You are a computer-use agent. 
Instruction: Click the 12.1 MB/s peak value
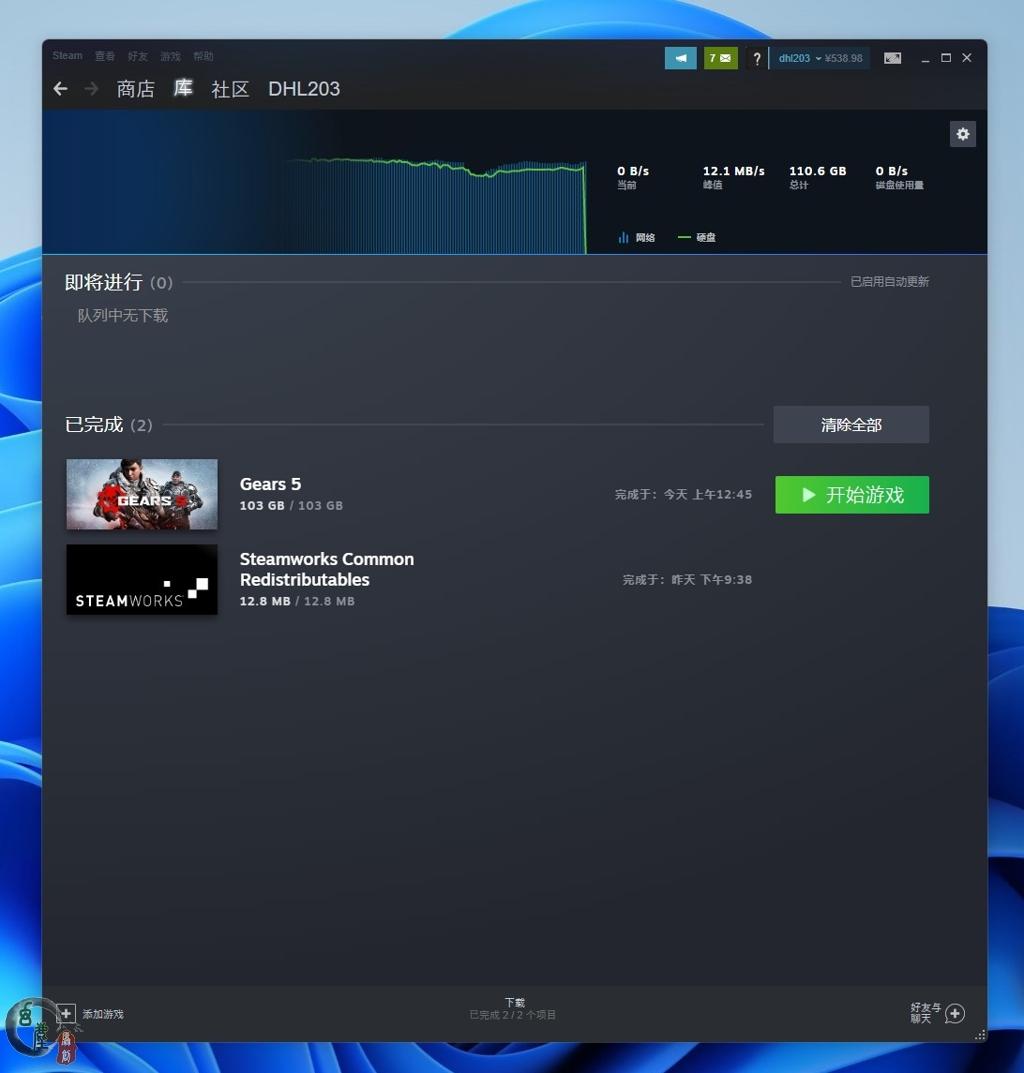[x=734, y=170]
